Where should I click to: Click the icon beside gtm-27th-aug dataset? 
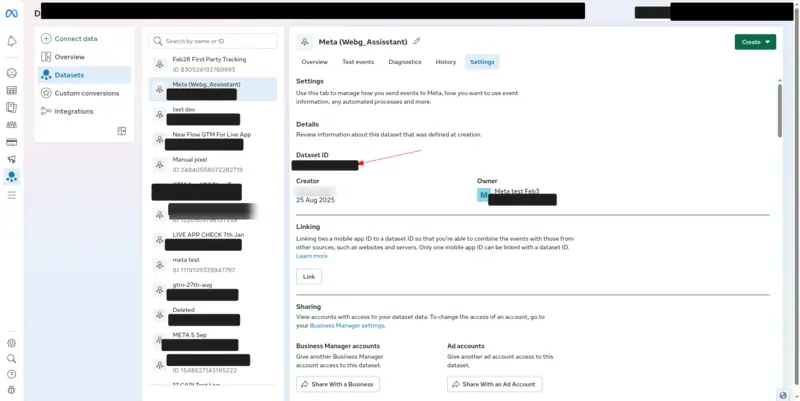pyautogui.click(x=160, y=290)
